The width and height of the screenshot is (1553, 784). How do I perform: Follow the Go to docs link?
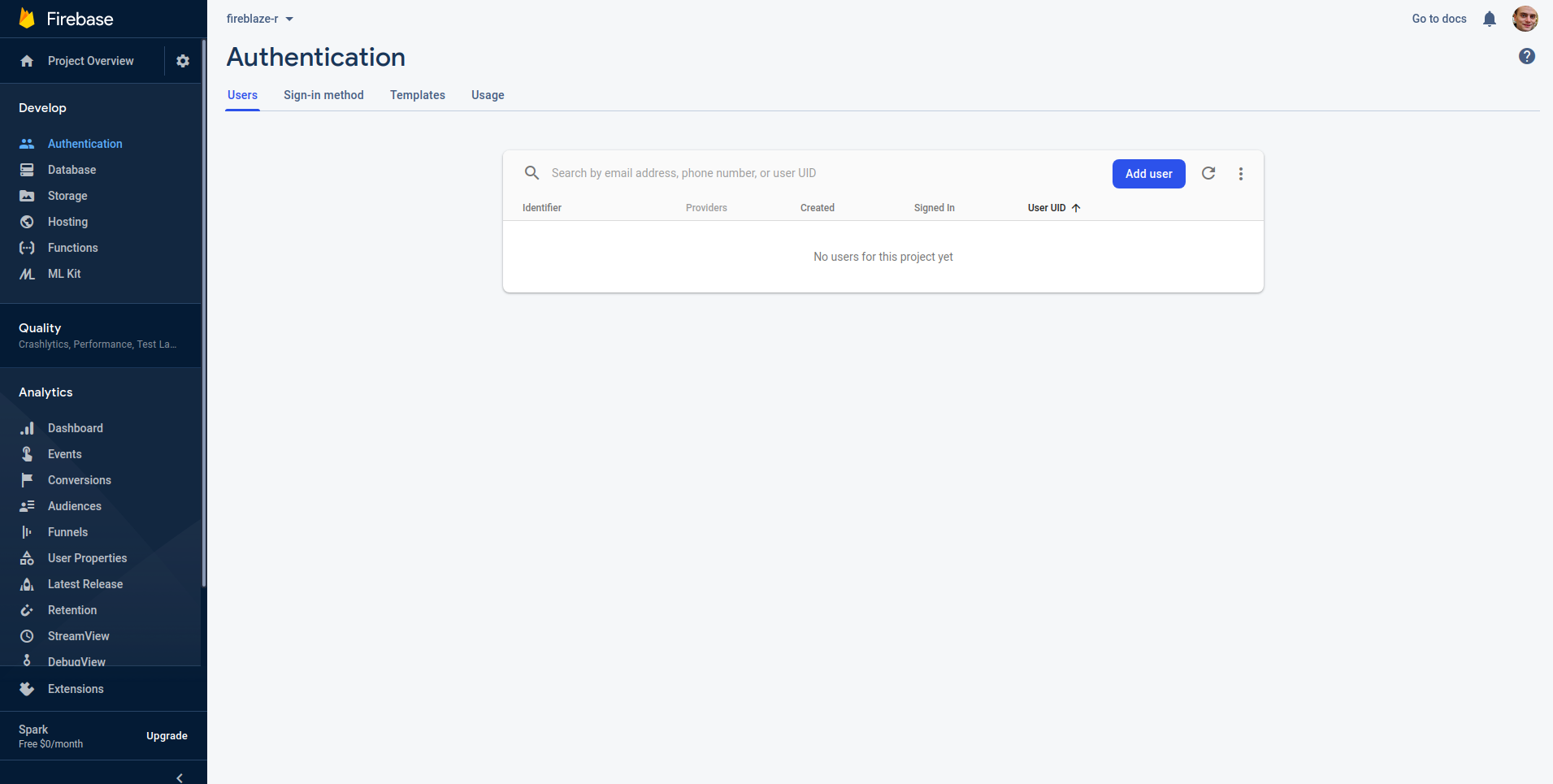pos(1439,19)
